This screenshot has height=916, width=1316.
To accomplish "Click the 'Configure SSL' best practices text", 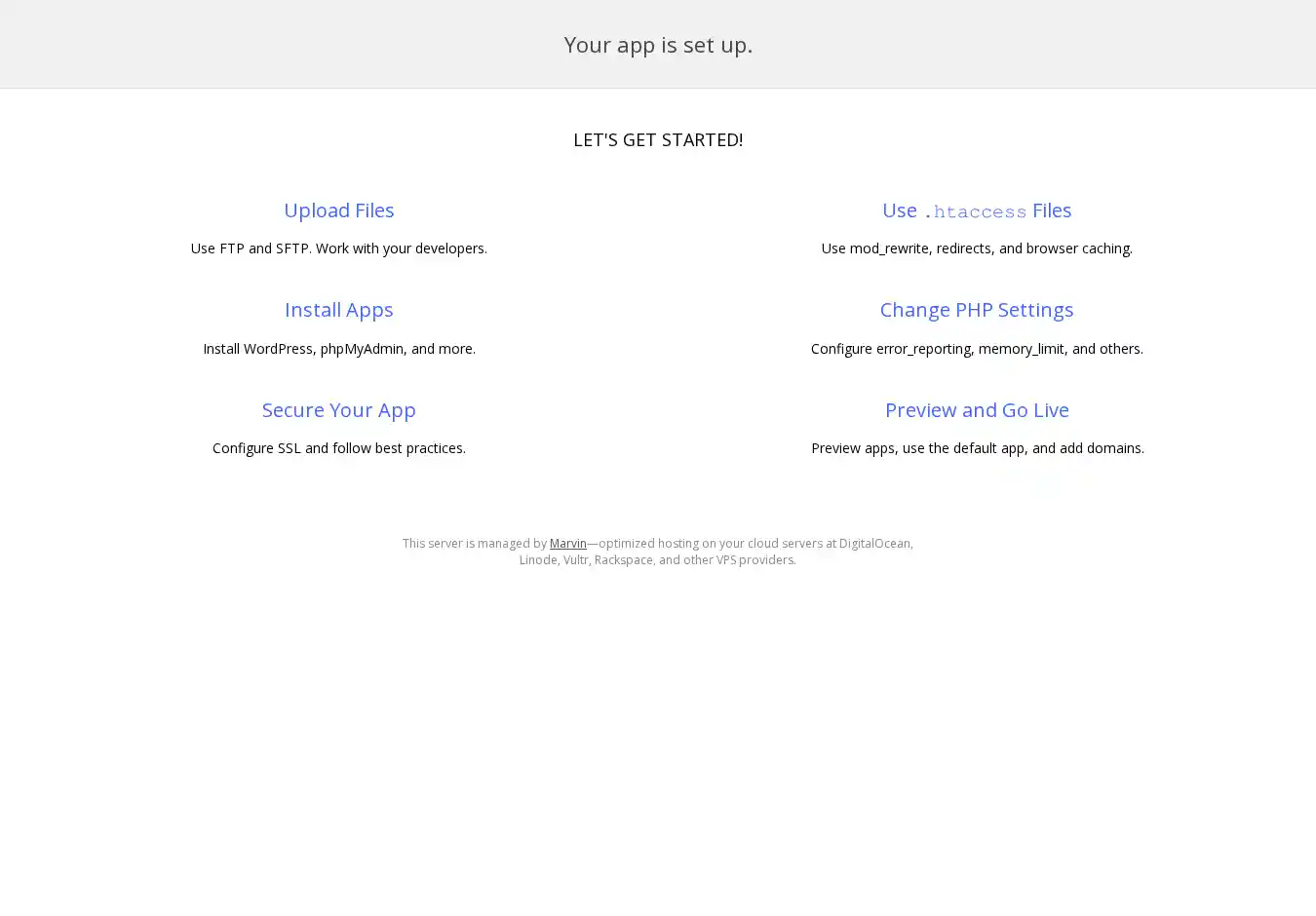I will pyautogui.click(x=338, y=448).
